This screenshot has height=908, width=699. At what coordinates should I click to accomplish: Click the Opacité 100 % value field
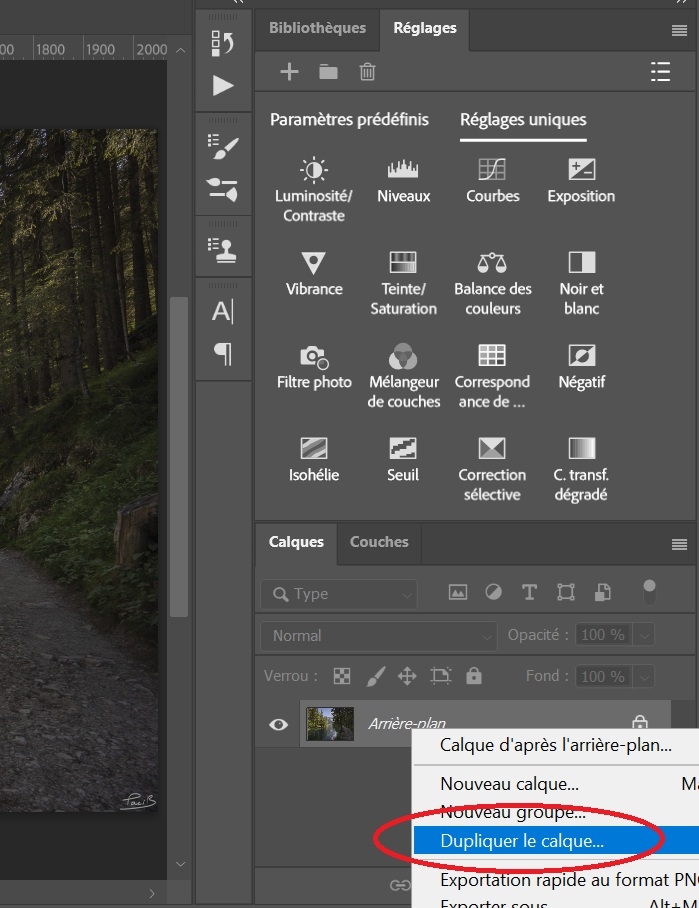603,635
